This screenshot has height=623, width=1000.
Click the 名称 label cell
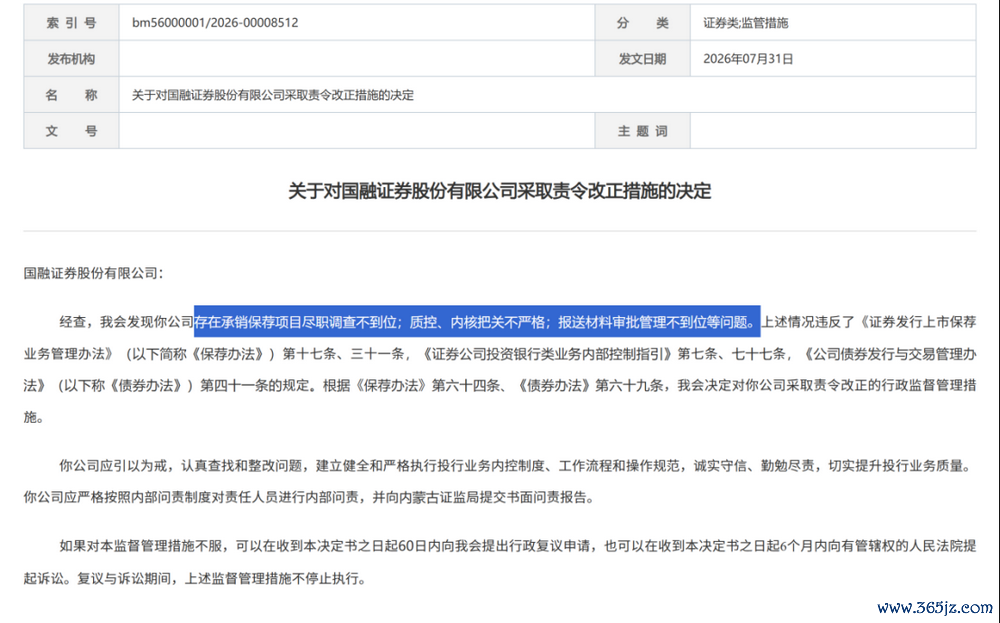coord(71,95)
